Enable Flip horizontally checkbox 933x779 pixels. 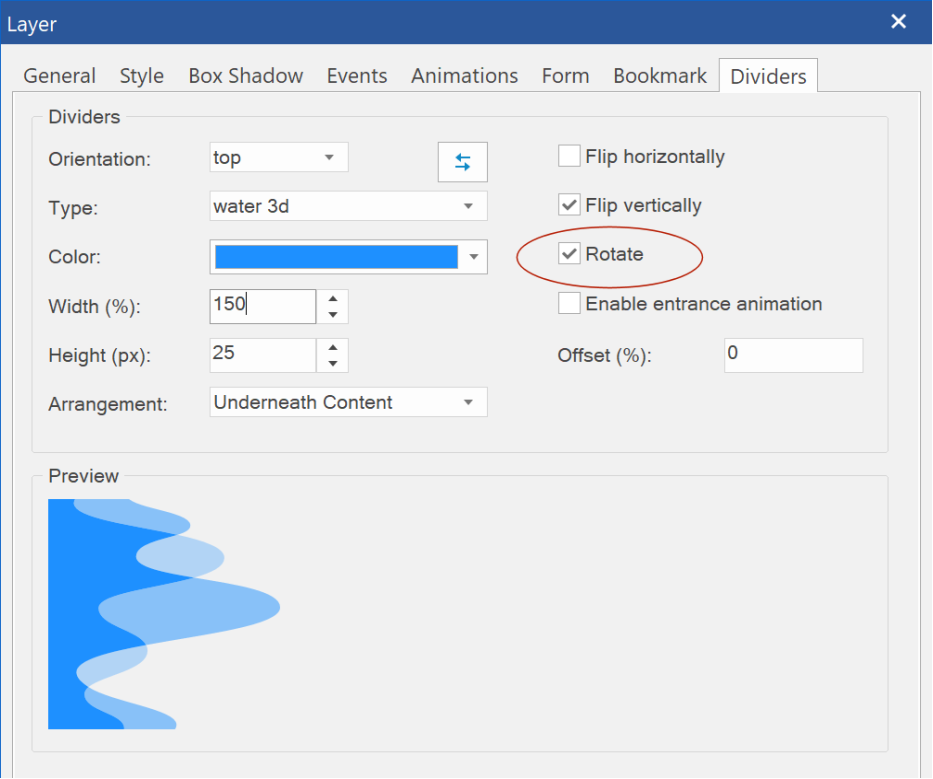[x=569, y=157]
